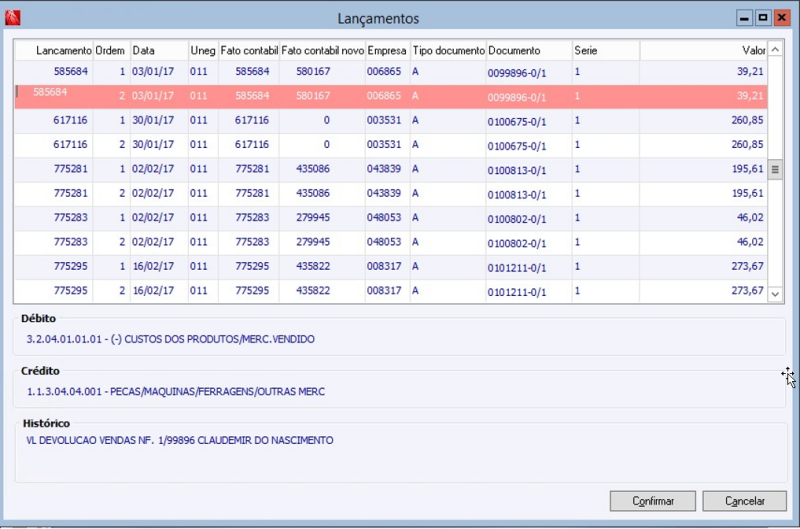This screenshot has width=800, height=529.
Task: Click the Fato contabil novo column header
Action: point(322,51)
